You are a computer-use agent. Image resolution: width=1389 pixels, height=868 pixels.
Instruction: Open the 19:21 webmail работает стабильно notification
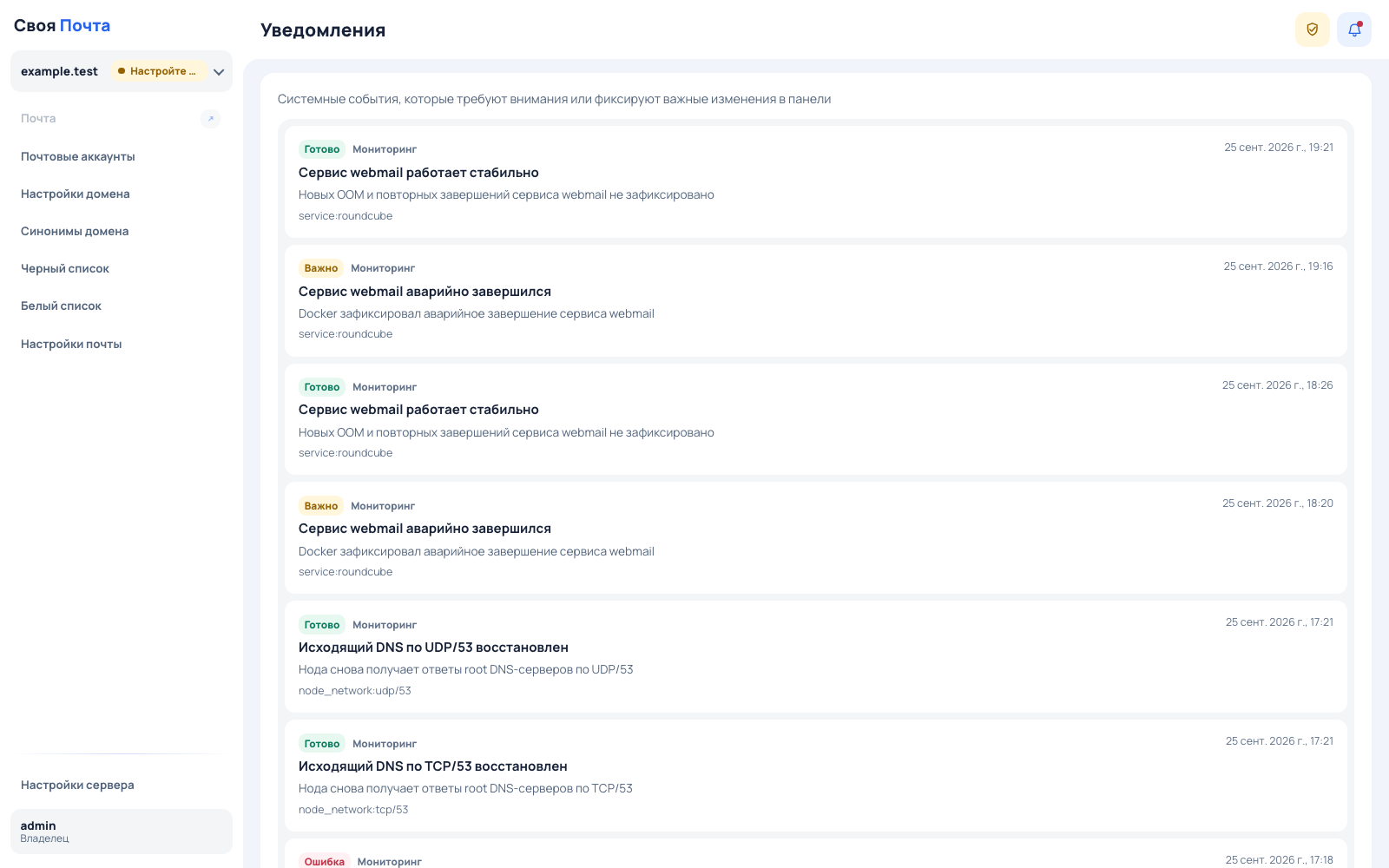[x=816, y=181]
